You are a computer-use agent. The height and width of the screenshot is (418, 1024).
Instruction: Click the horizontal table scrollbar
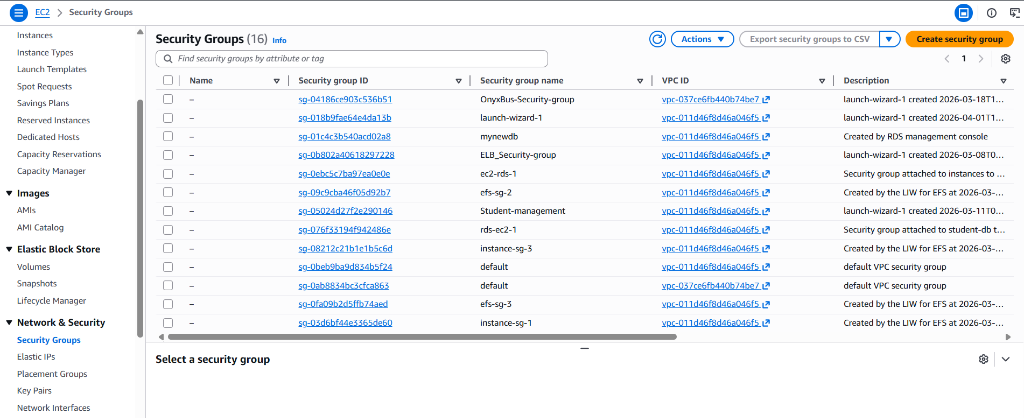(422, 337)
